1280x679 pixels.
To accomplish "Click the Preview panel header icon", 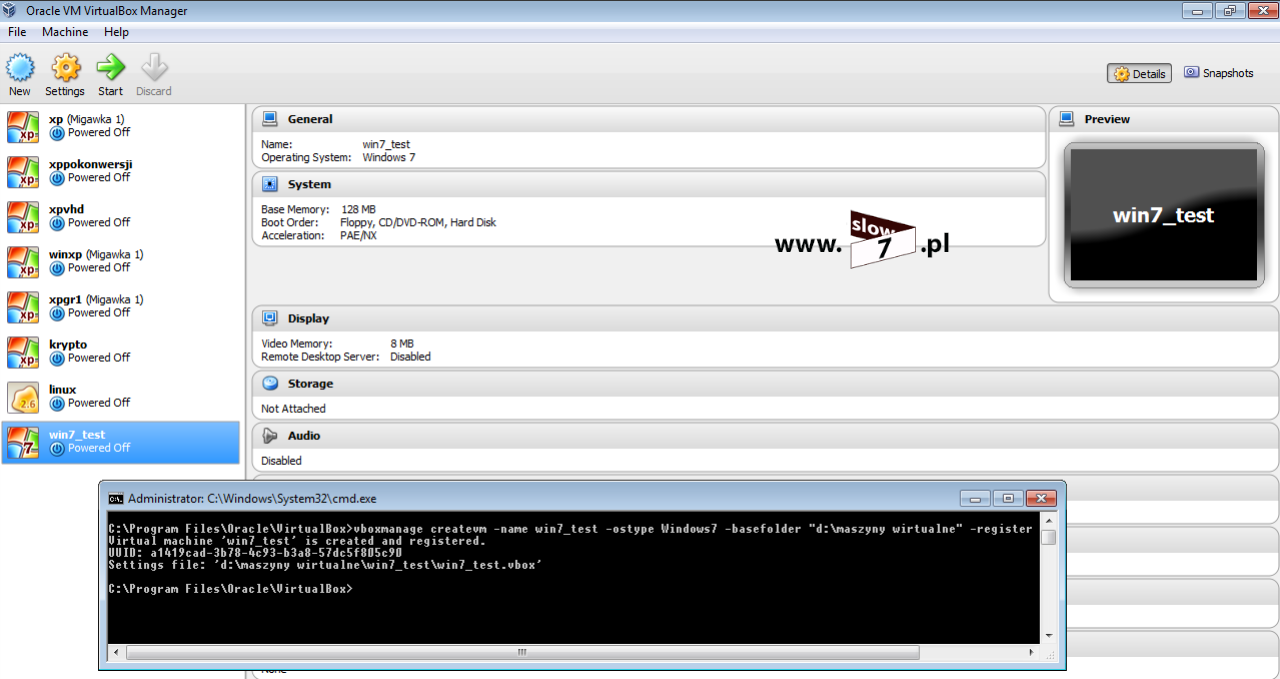I will coord(1066,119).
